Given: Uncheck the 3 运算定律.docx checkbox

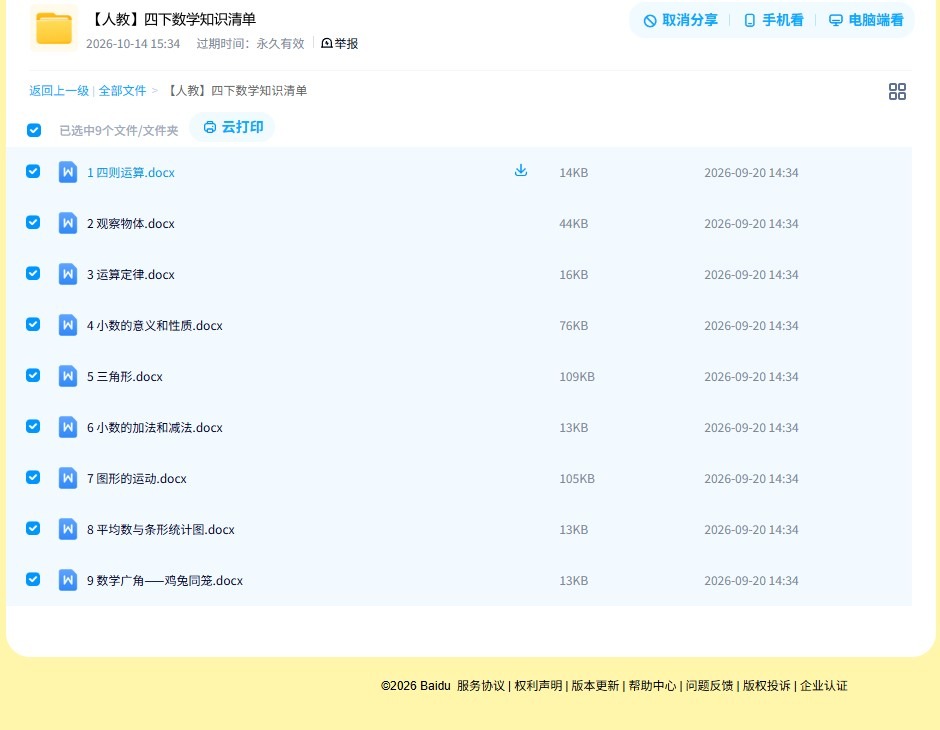Looking at the screenshot, I should point(33,273).
